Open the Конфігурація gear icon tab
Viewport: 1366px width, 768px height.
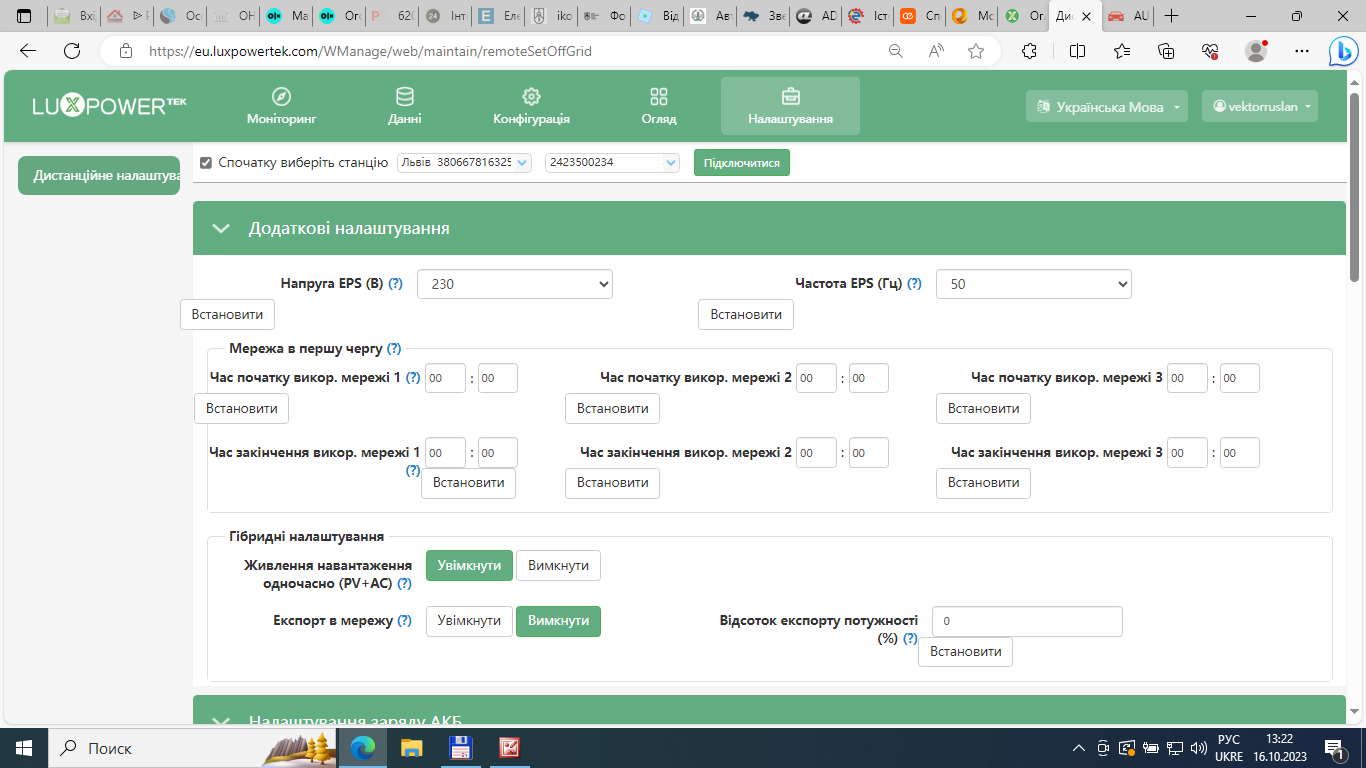(531, 106)
